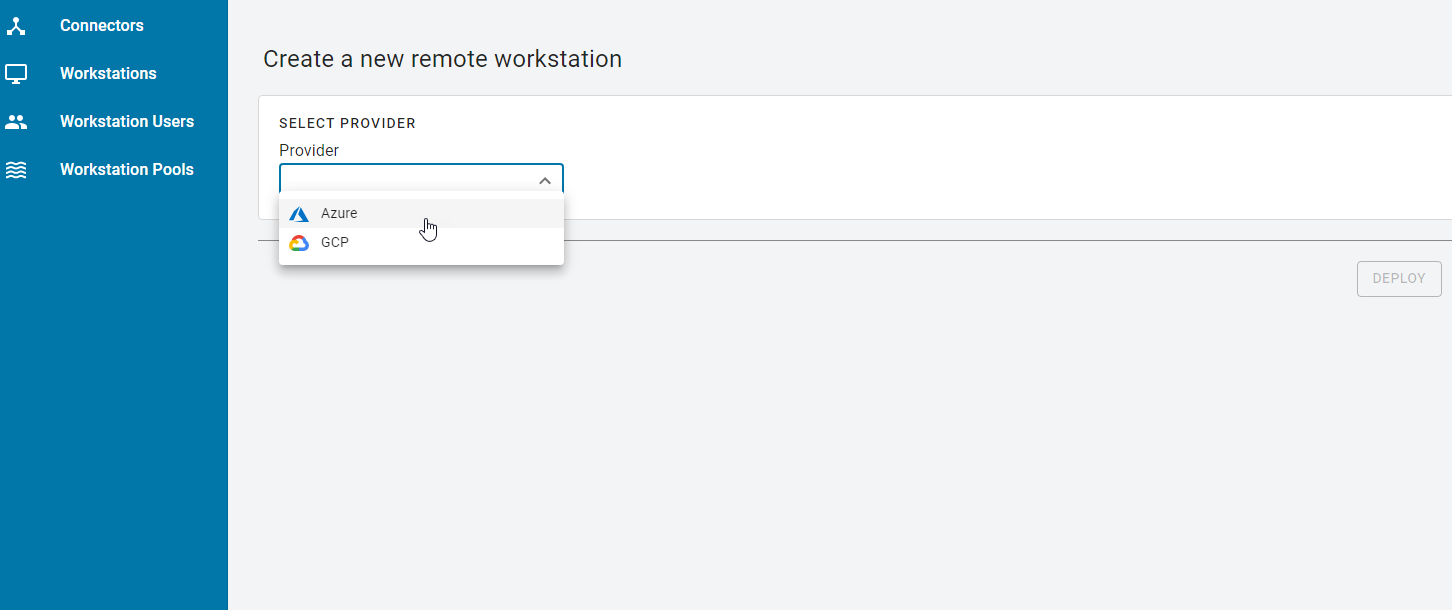The height and width of the screenshot is (610, 1452).
Task: Click the Workstations monitor icon
Action: [x=16, y=74]
